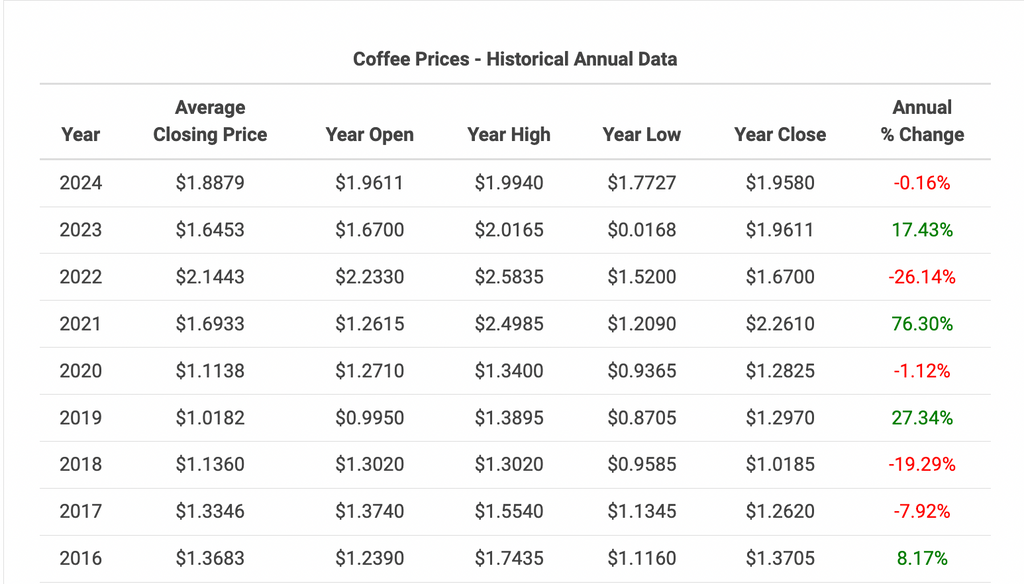Select the 76.30% annual change for 2021
This screenshot has width=1024, height=584.
922,324
